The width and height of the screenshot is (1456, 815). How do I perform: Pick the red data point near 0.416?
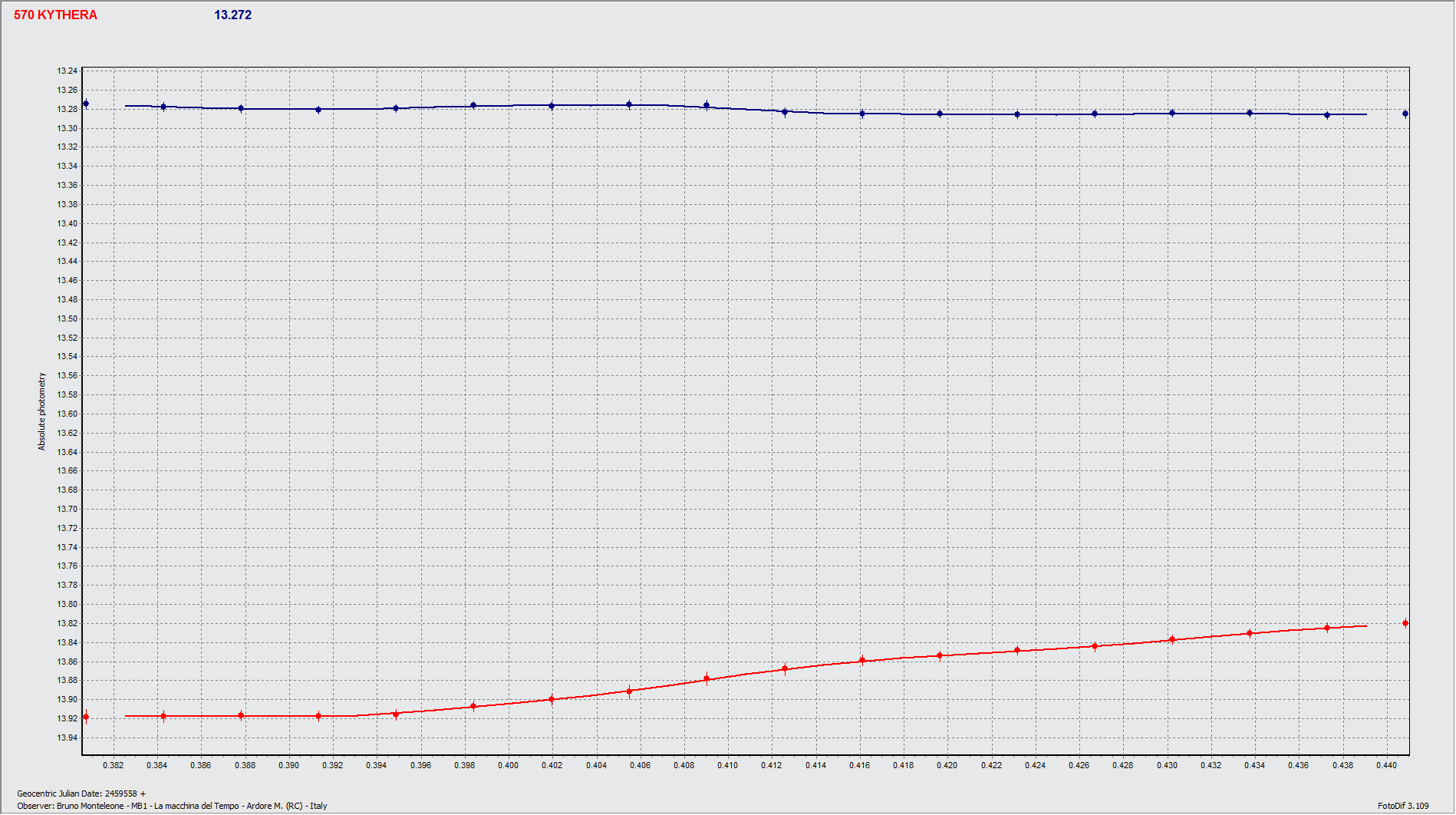[x=862, y=660]
